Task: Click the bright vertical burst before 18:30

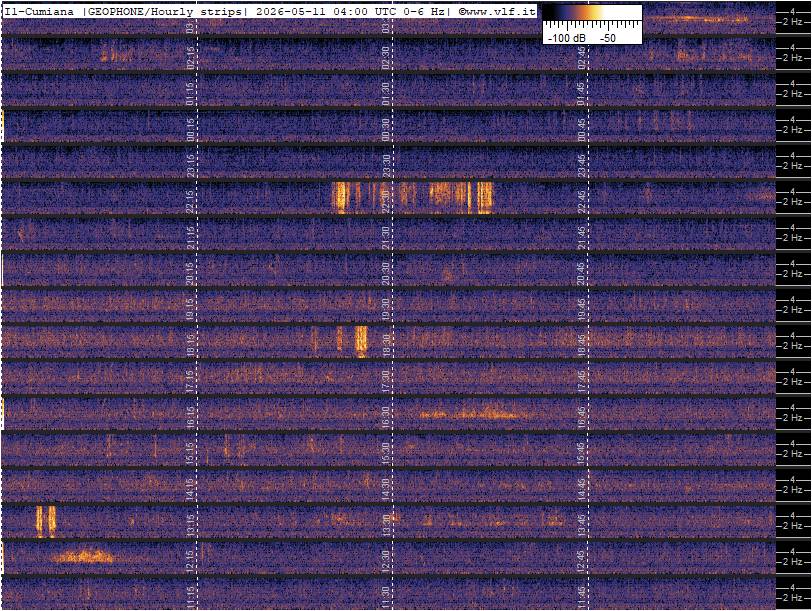Action: (361, 341)
